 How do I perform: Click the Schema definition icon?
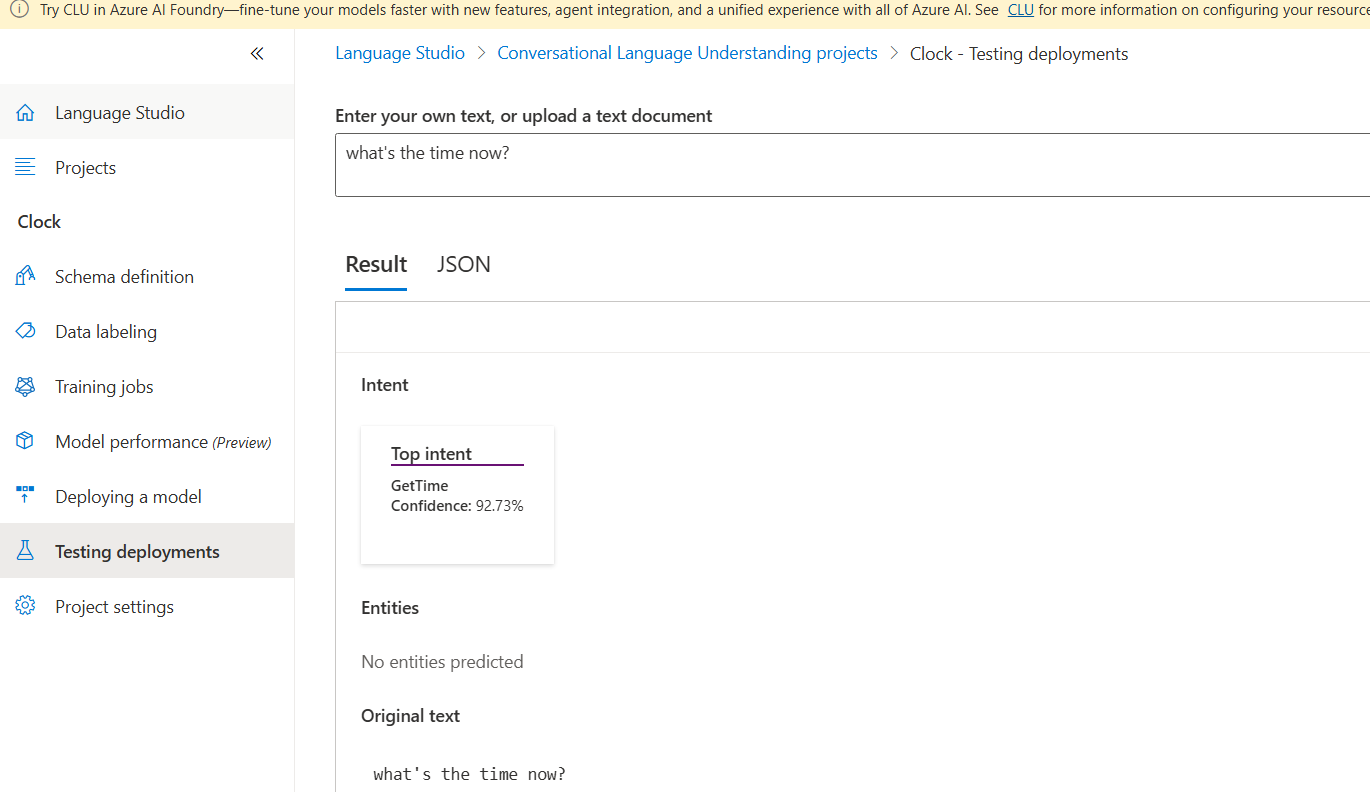pyautogui.click(x=26, y=276)
